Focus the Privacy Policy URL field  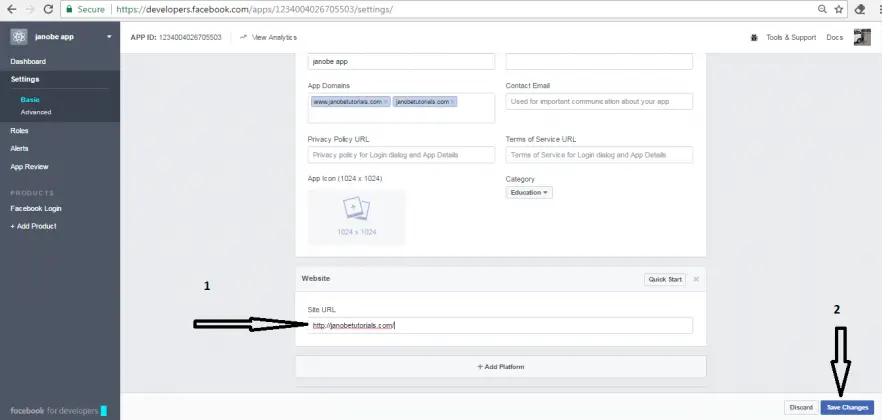click(401, 155)
